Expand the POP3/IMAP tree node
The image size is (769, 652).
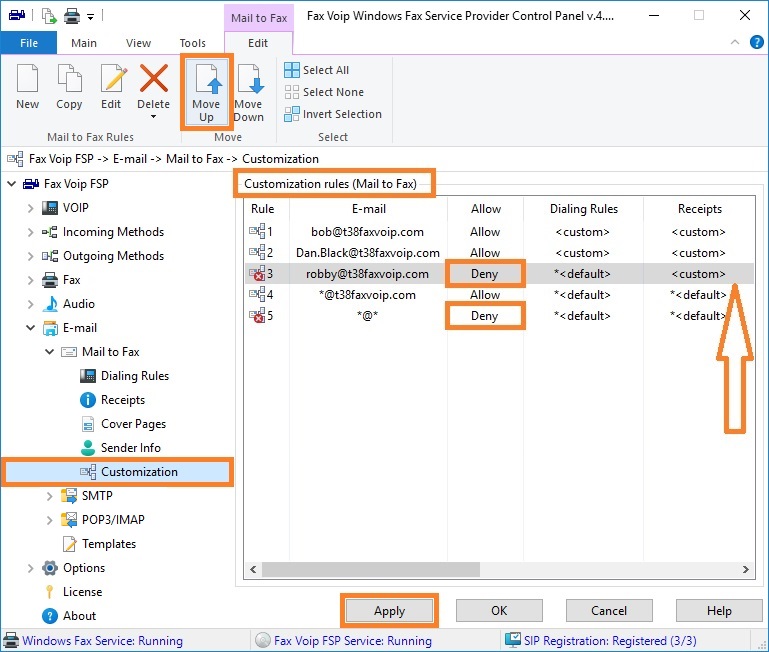coord(50,520)
